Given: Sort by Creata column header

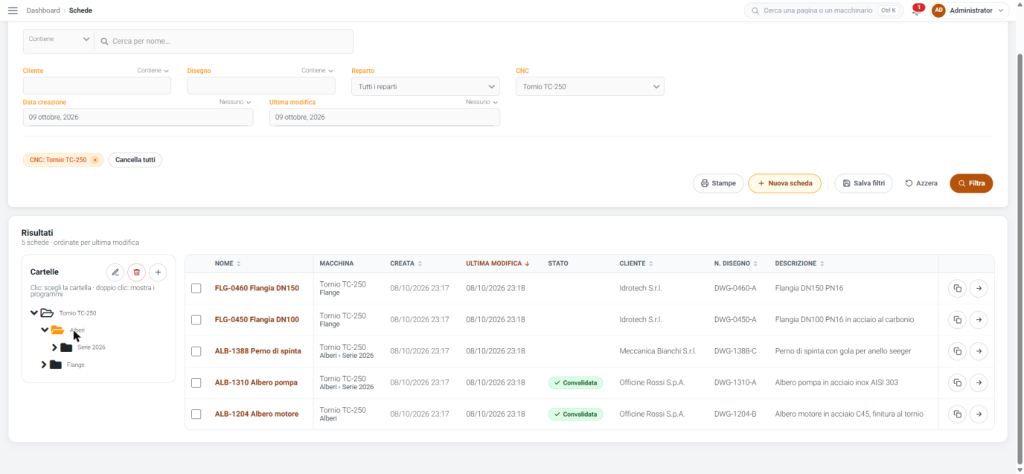Looking at the screenshot, I should [406, 264].
